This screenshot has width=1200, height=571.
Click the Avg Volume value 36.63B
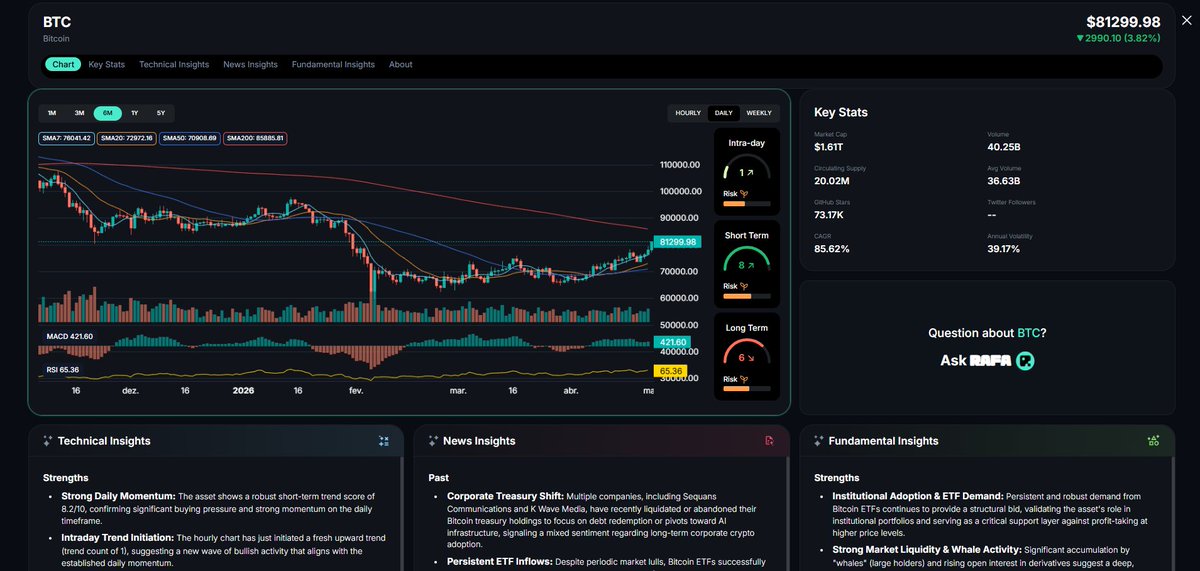click(x=1004, y=181)
